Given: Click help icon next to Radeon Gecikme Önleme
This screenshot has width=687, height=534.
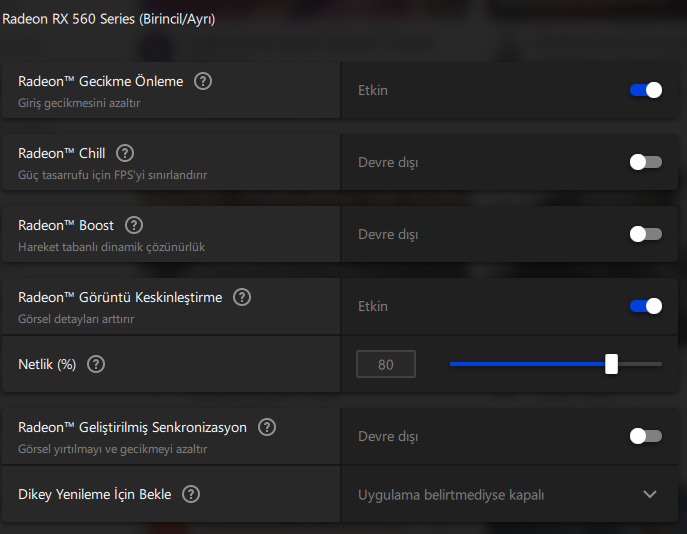Looking at the screenshot, I should click(203, 82).
